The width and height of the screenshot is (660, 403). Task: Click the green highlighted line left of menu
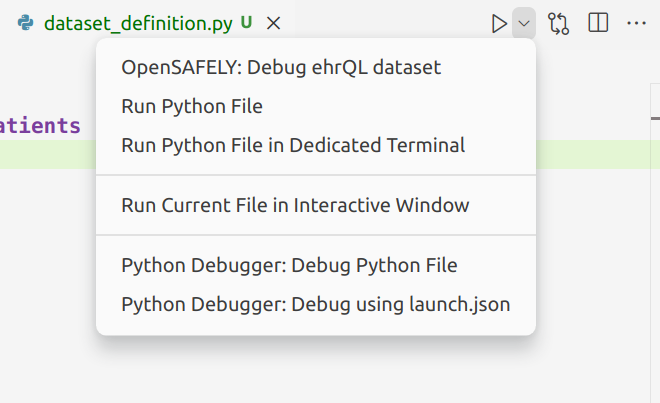[x=45, y=155]
